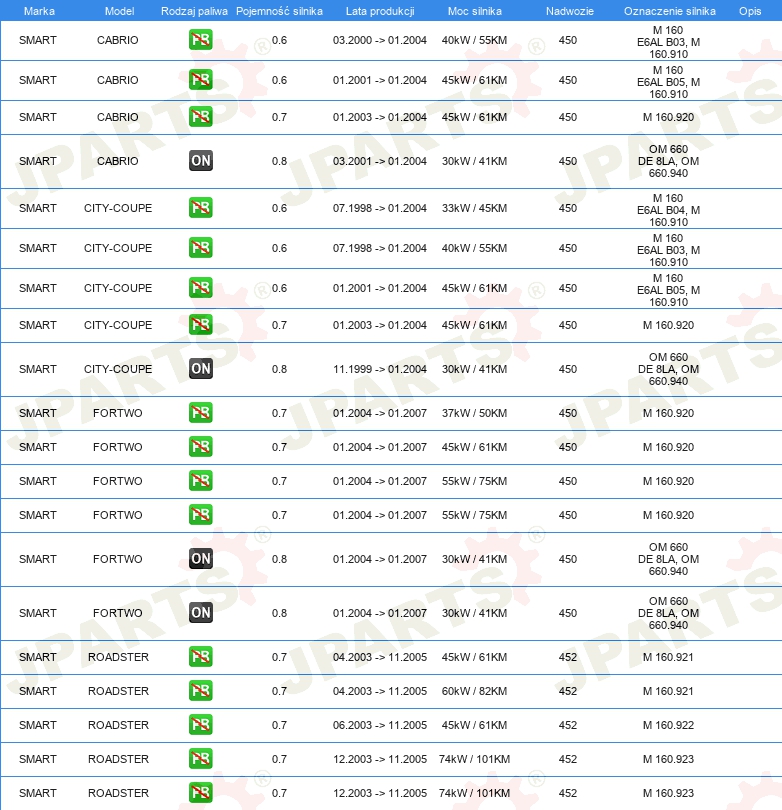Click M 160.920 in the CABRIO row
The width and height of the screenshot is (782, 810).
pos(668,117)
